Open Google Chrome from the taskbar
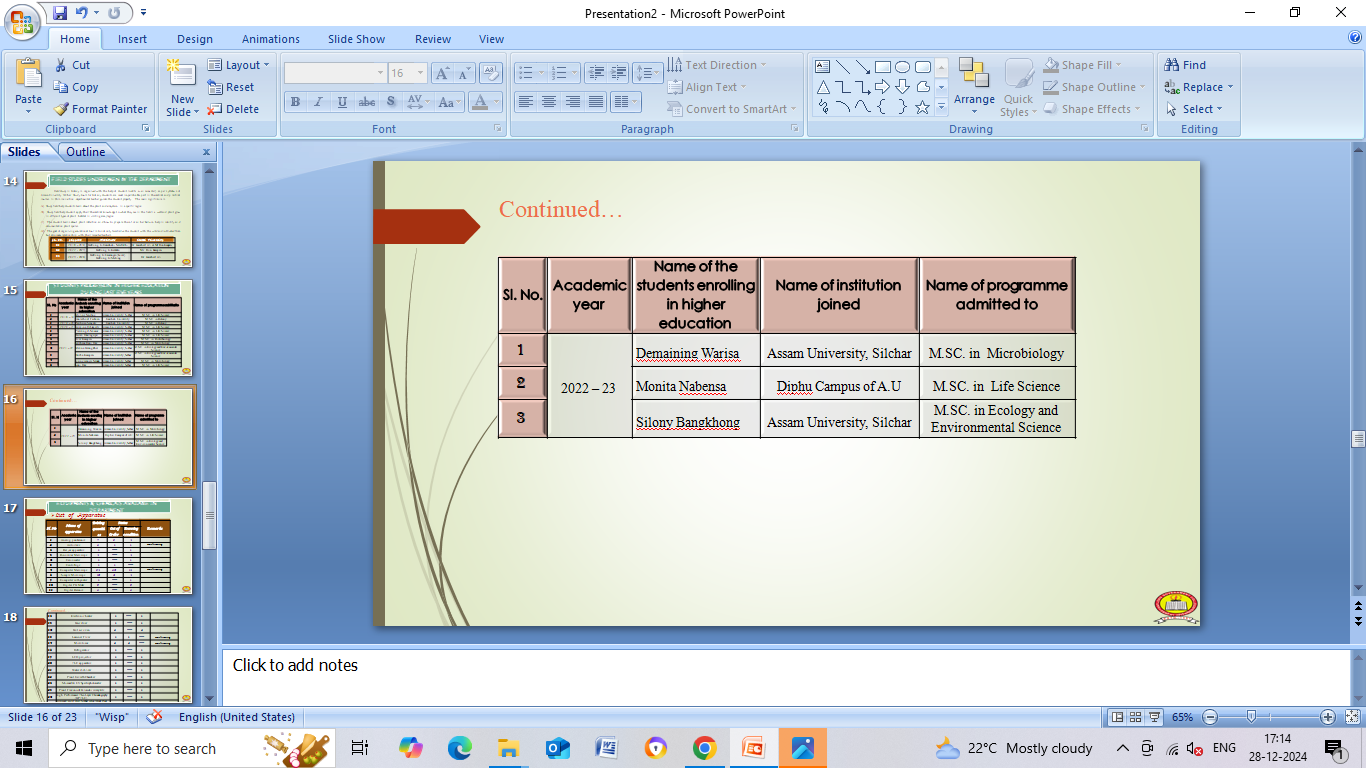Screen dimensions: 1366x768 (704, 748)
